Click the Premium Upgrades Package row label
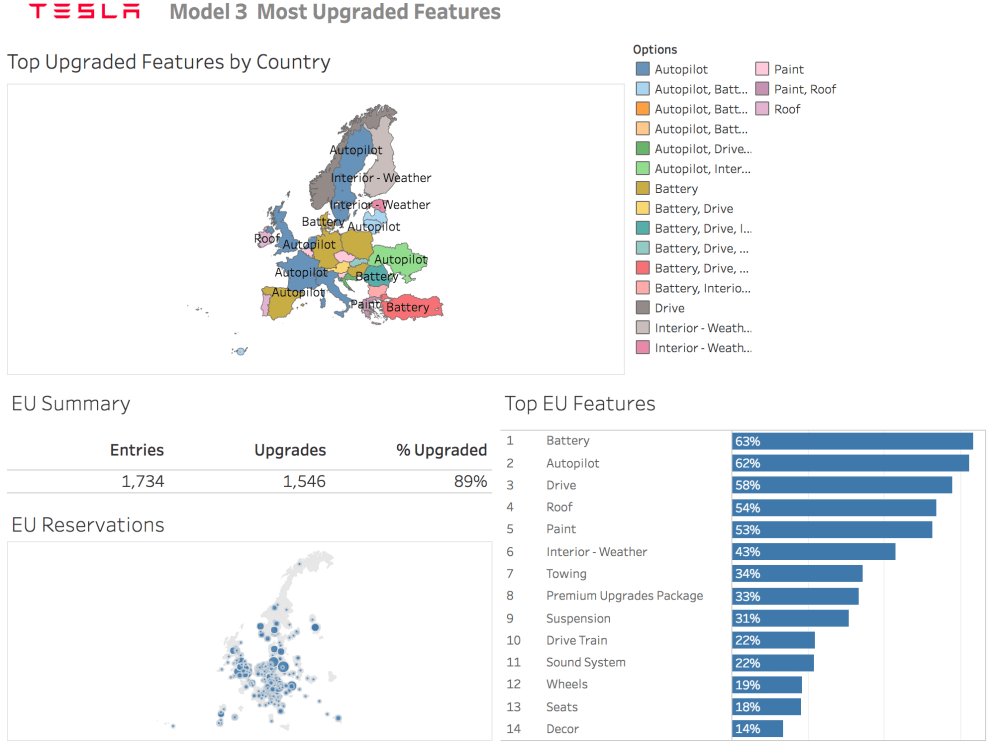This screenshot has width=1000, height=748. [624, 596]
